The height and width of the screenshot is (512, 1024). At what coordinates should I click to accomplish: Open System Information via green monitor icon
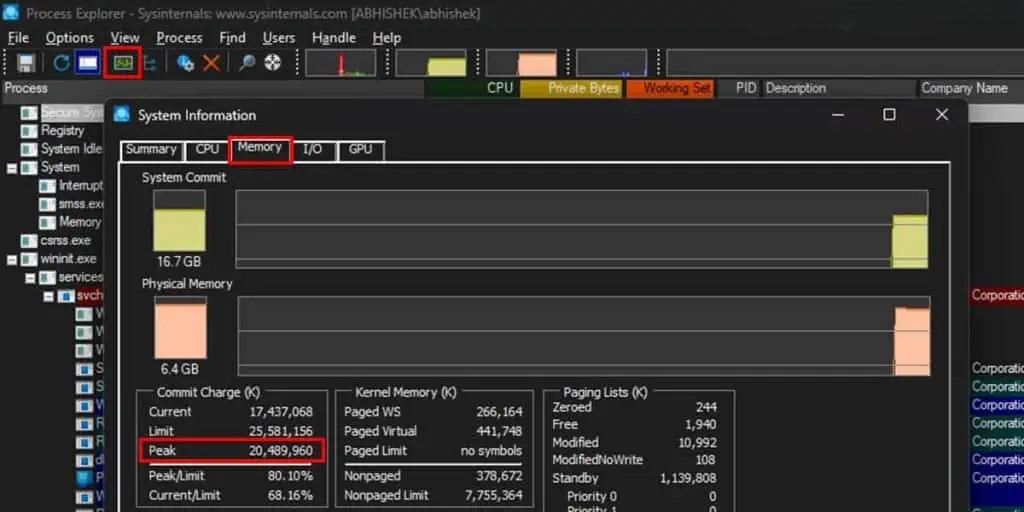point(123,63)
